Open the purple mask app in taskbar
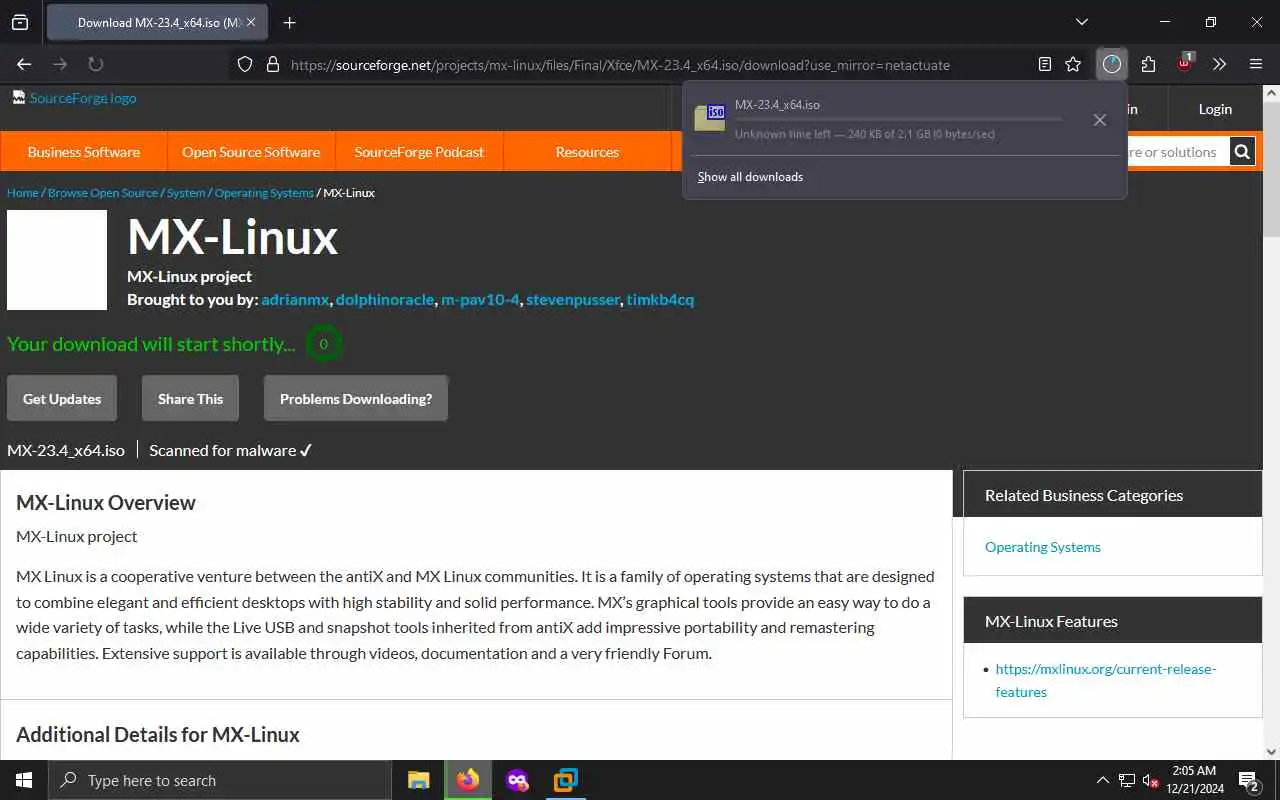Image resolution: width=1280 pixels, height=800 pixels. click(x=517, y=780)
